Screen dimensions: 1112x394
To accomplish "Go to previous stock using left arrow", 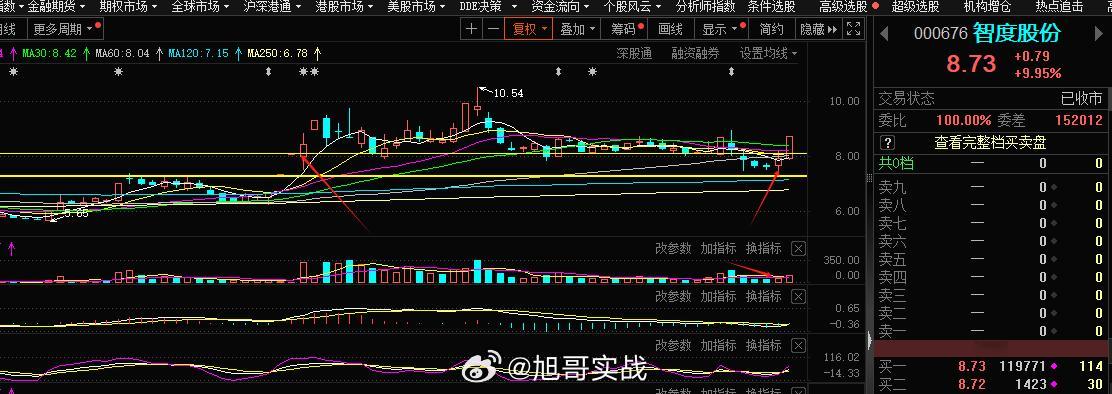I will (884, 33).
